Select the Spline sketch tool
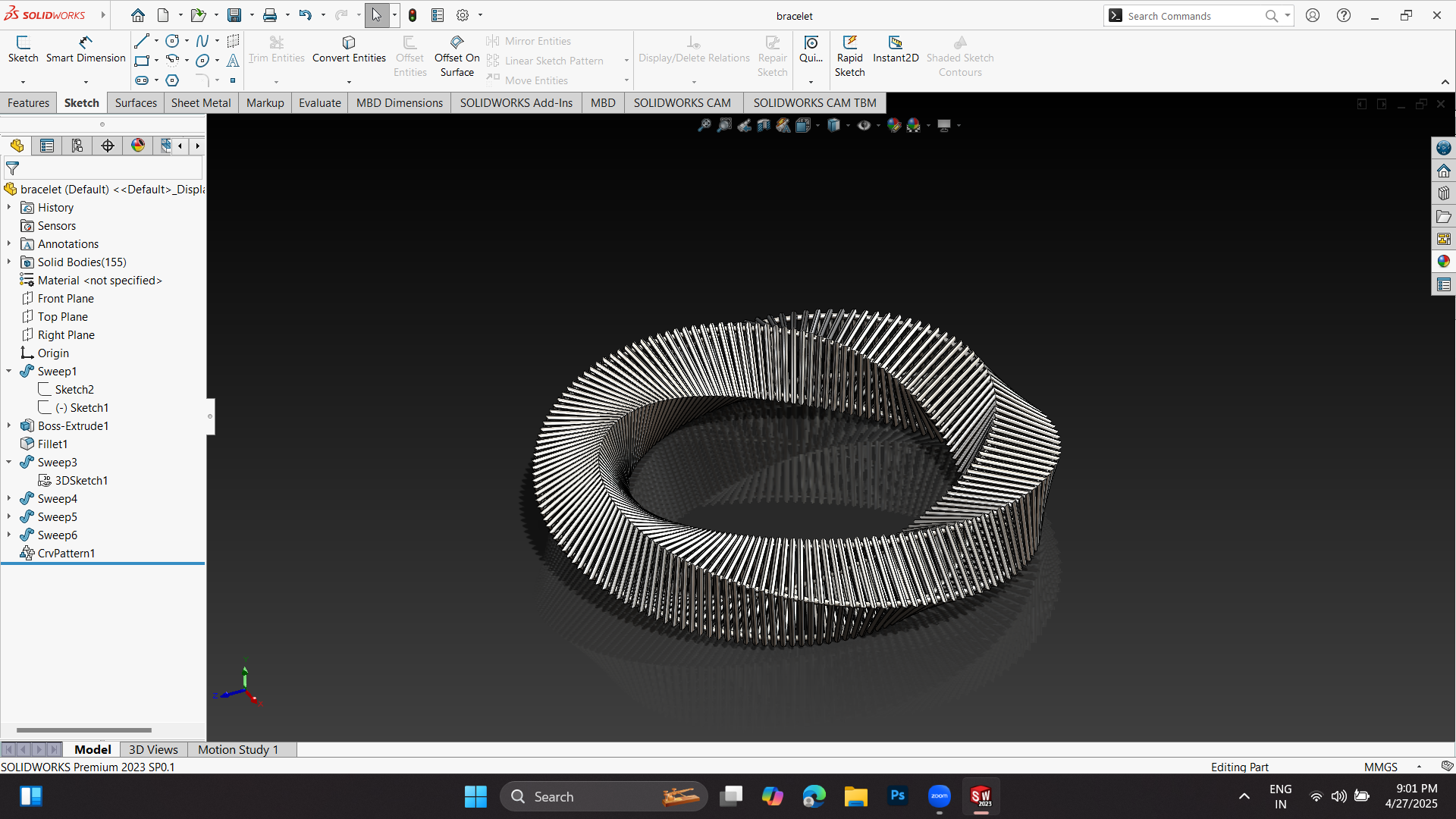The image size is (1456, 819). pos(202,41)
